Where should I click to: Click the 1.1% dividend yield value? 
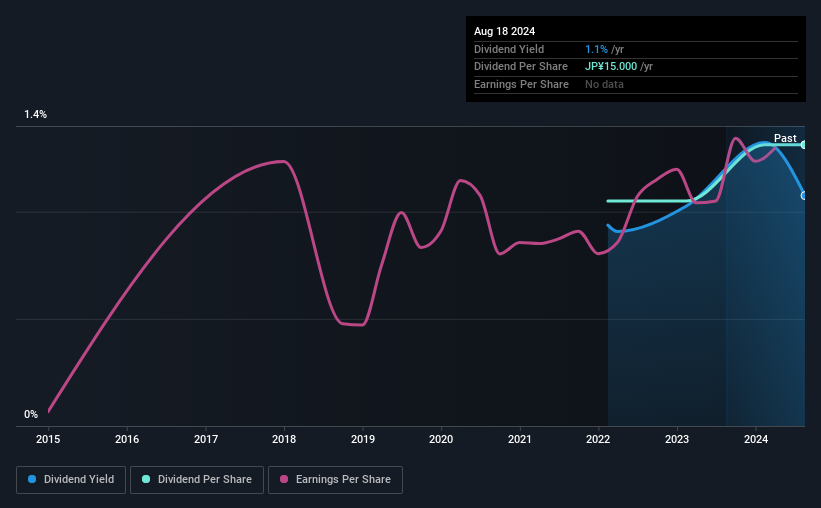(596, 49)
